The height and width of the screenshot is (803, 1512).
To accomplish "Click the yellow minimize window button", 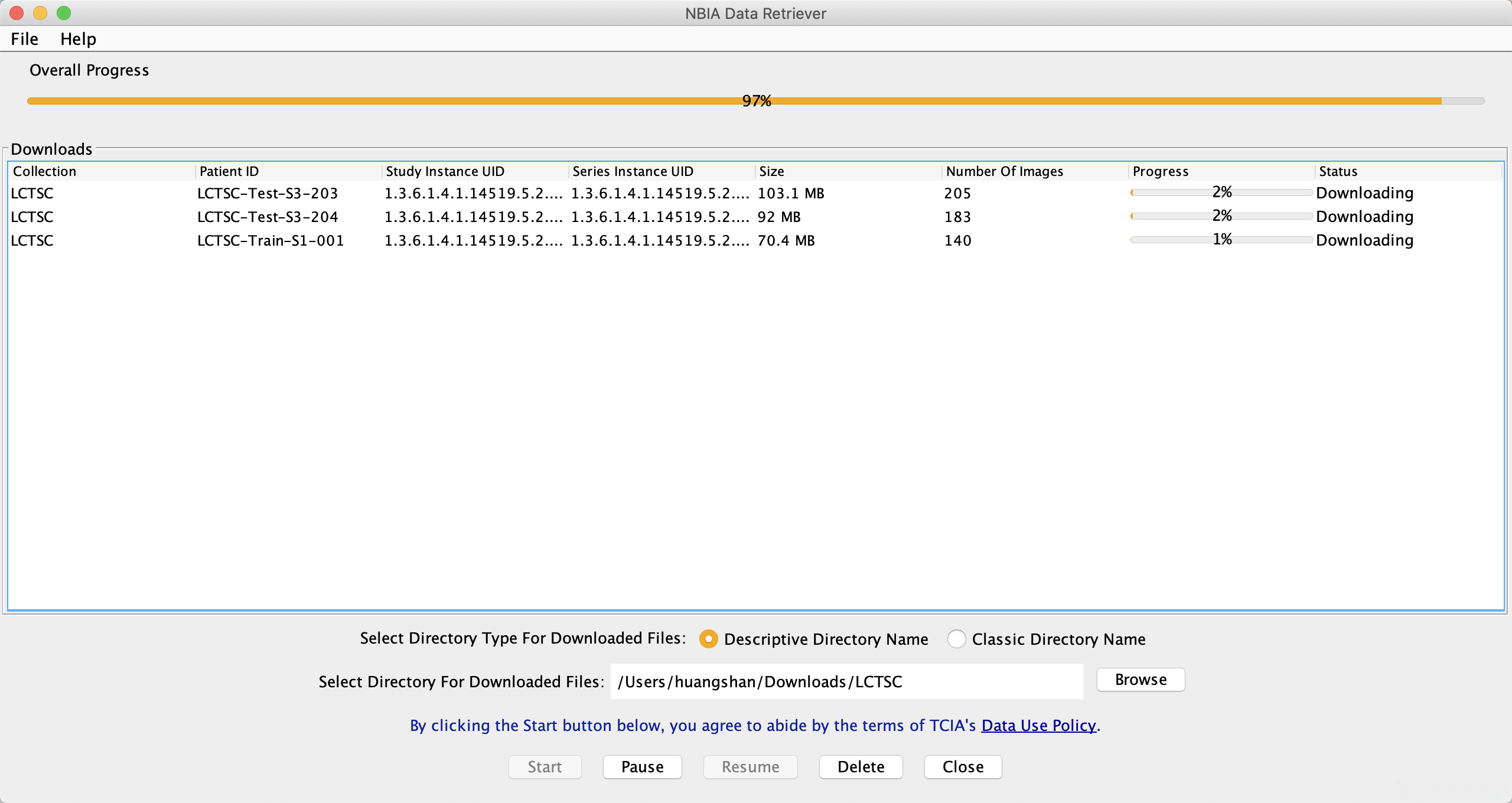I will [x=40, y=12].
